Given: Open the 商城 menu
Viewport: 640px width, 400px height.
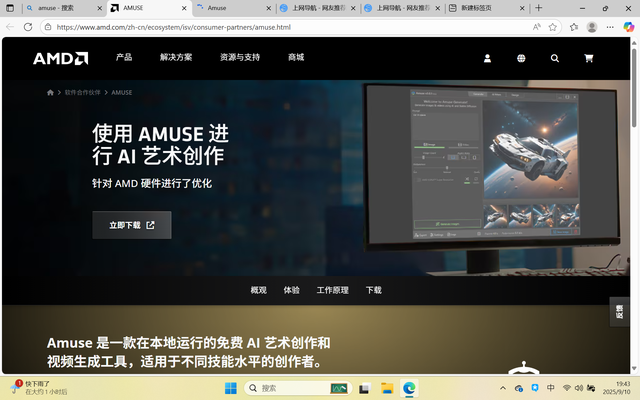Looking at the screenshot, I should tap(296, 57).
